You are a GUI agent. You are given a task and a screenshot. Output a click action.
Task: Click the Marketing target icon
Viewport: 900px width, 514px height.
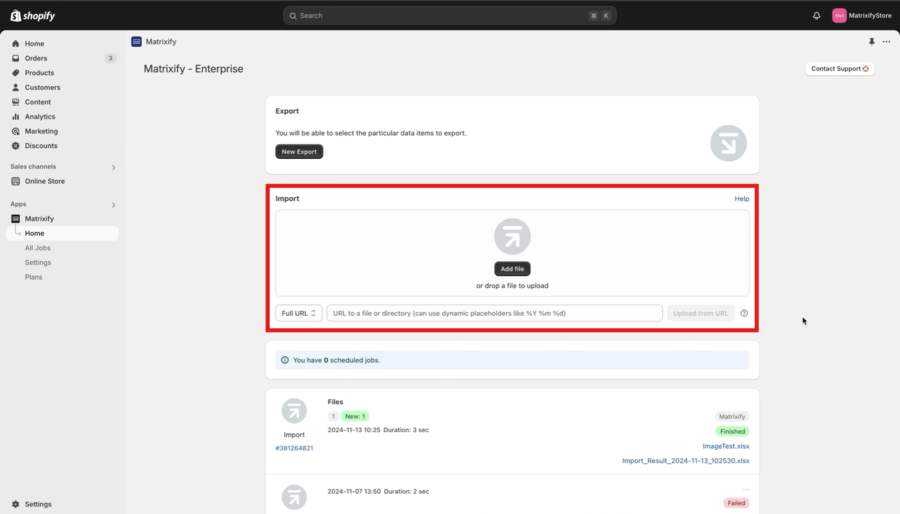pyautogui.click(x=15, y=131)
